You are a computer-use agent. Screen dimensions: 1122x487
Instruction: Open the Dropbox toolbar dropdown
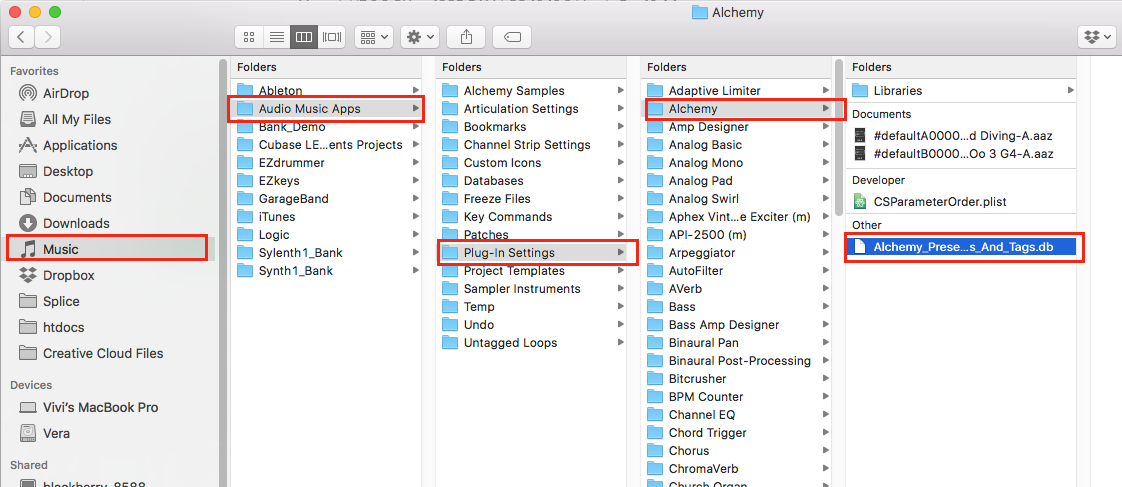click(1096, 36)
